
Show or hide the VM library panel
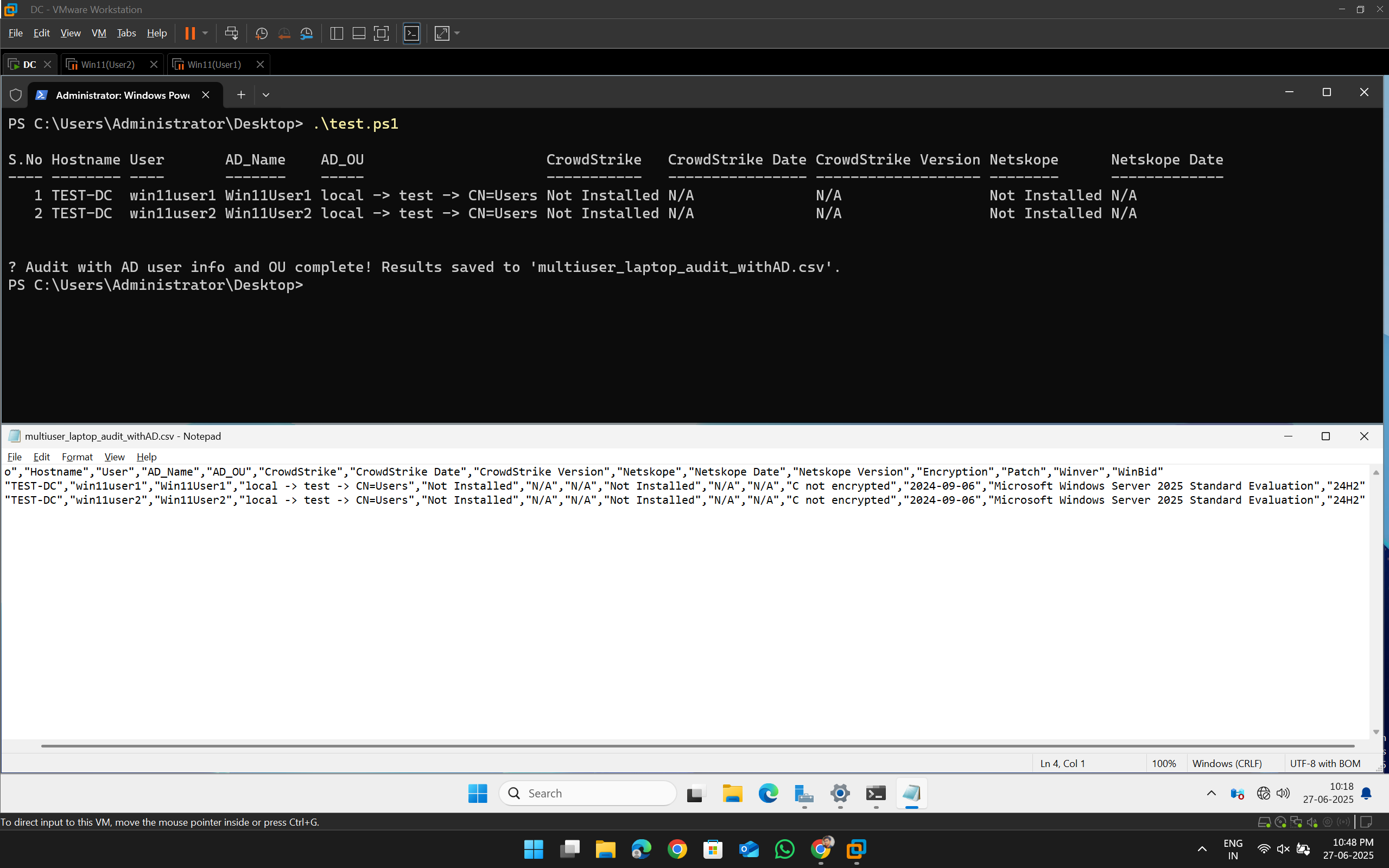pyautogui.click(x=337, y=33)
